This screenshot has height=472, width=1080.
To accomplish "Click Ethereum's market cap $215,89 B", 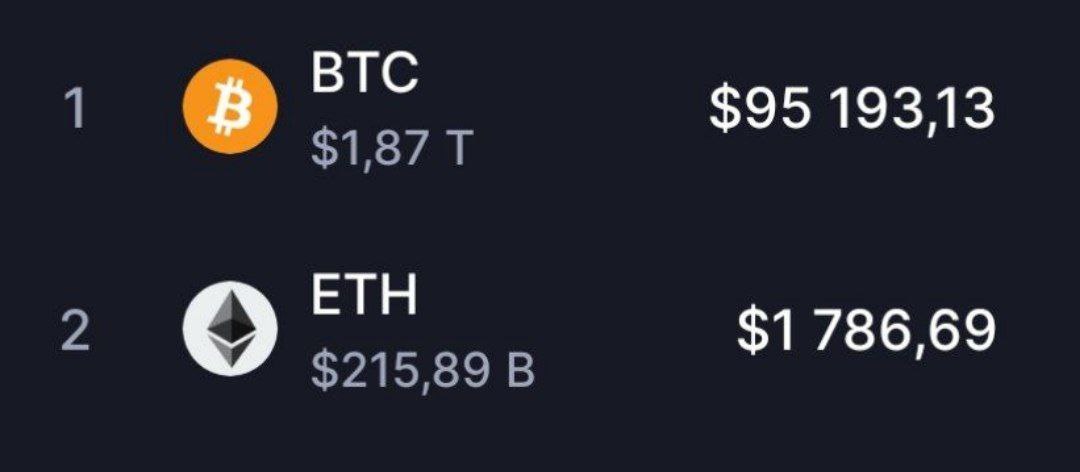I will tap(423, 371).
